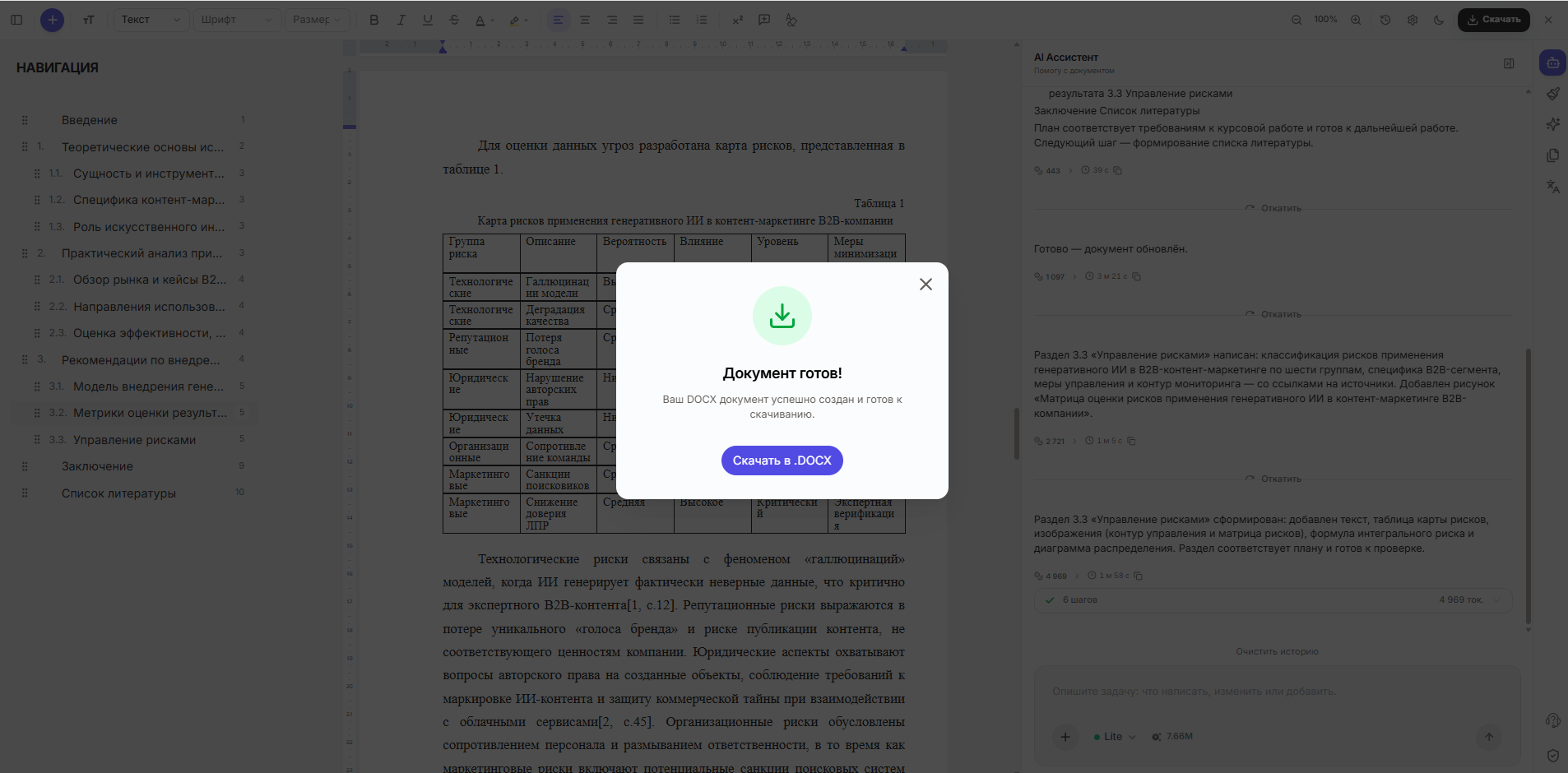Open the copy documents sidebar icon
Viewport: 1568px width, 773px height.
(x=1553, y=155)
